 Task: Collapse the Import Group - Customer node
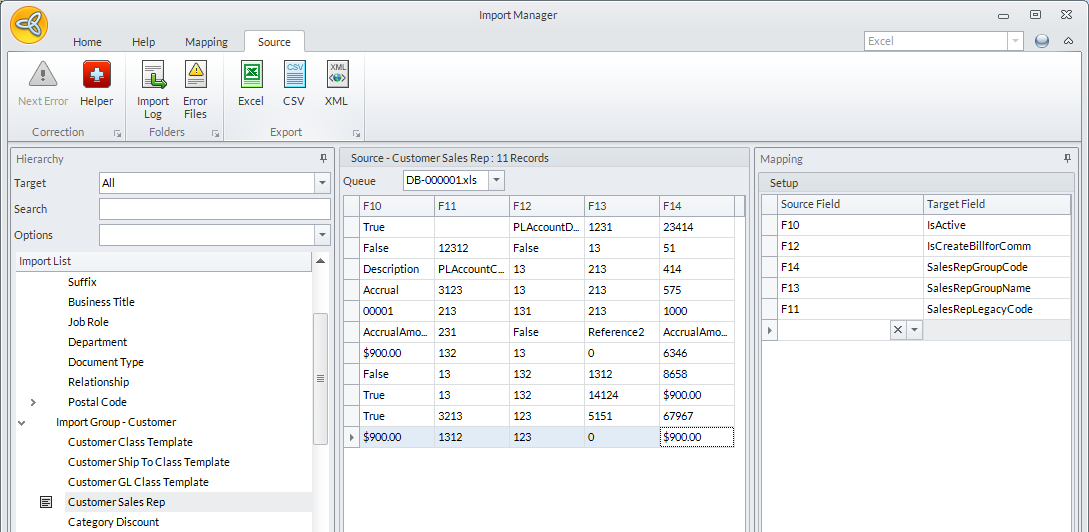(x=22, y=422)
